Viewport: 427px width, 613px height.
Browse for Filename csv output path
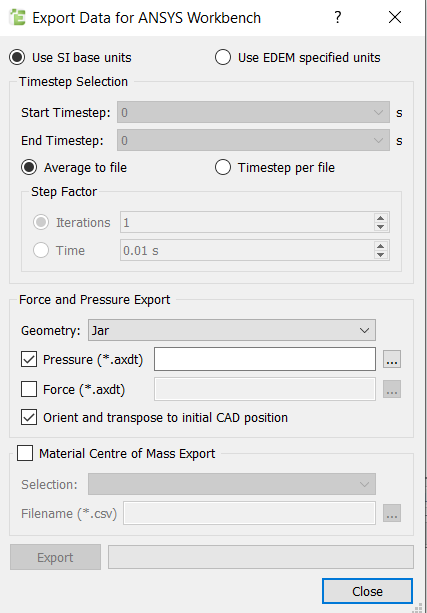coord(392,513)
